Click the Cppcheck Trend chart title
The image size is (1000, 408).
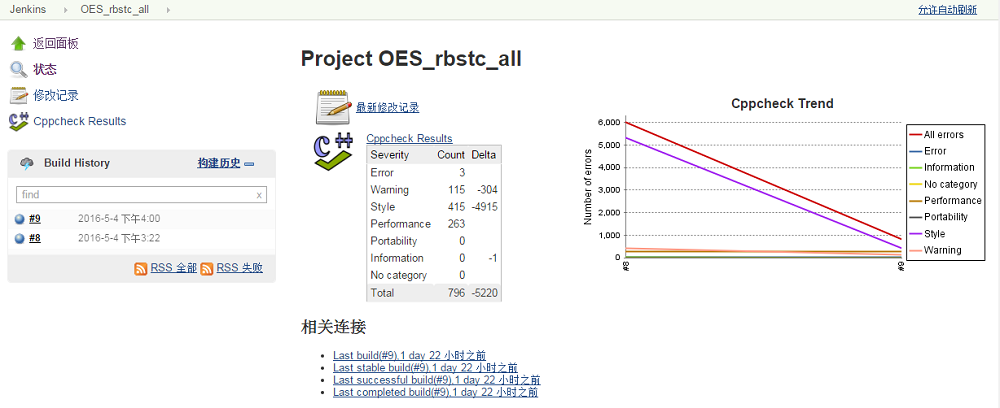point(782,103)
